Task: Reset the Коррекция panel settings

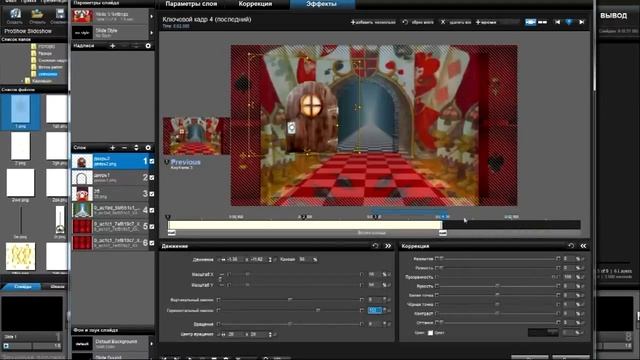Action: [x=571, y=246]
